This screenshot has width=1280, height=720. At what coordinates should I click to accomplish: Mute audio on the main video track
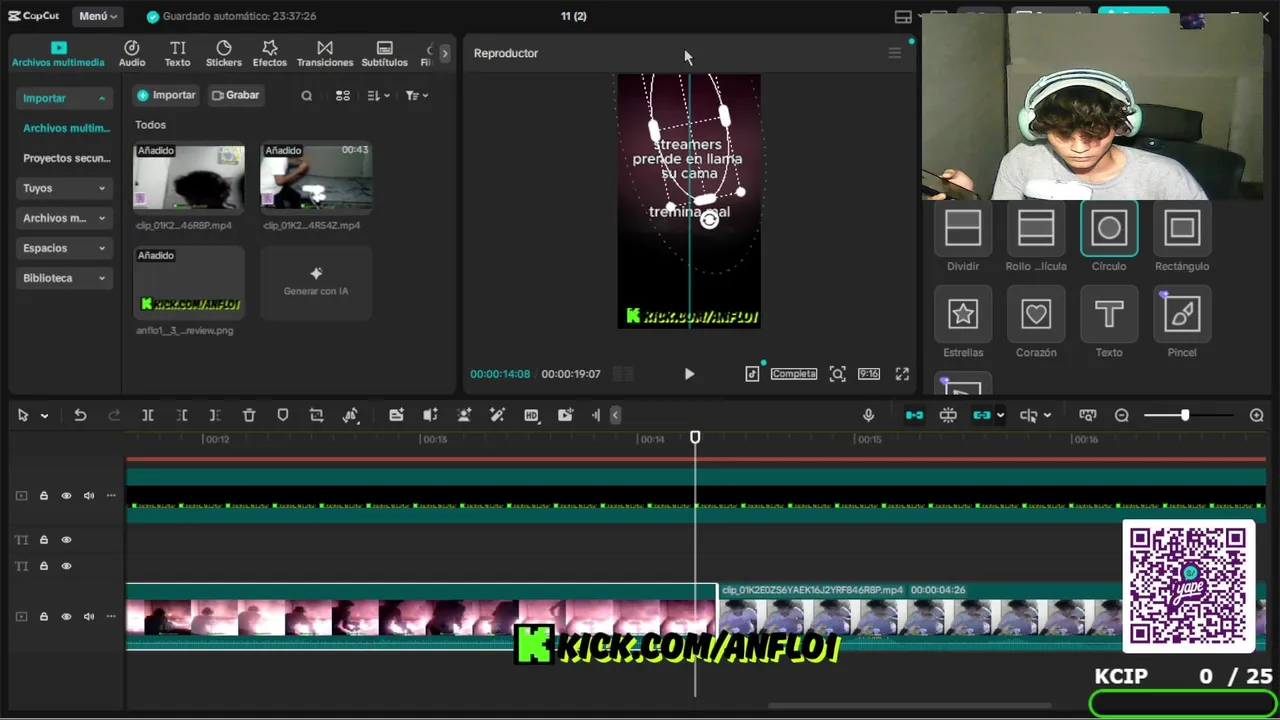89,616
